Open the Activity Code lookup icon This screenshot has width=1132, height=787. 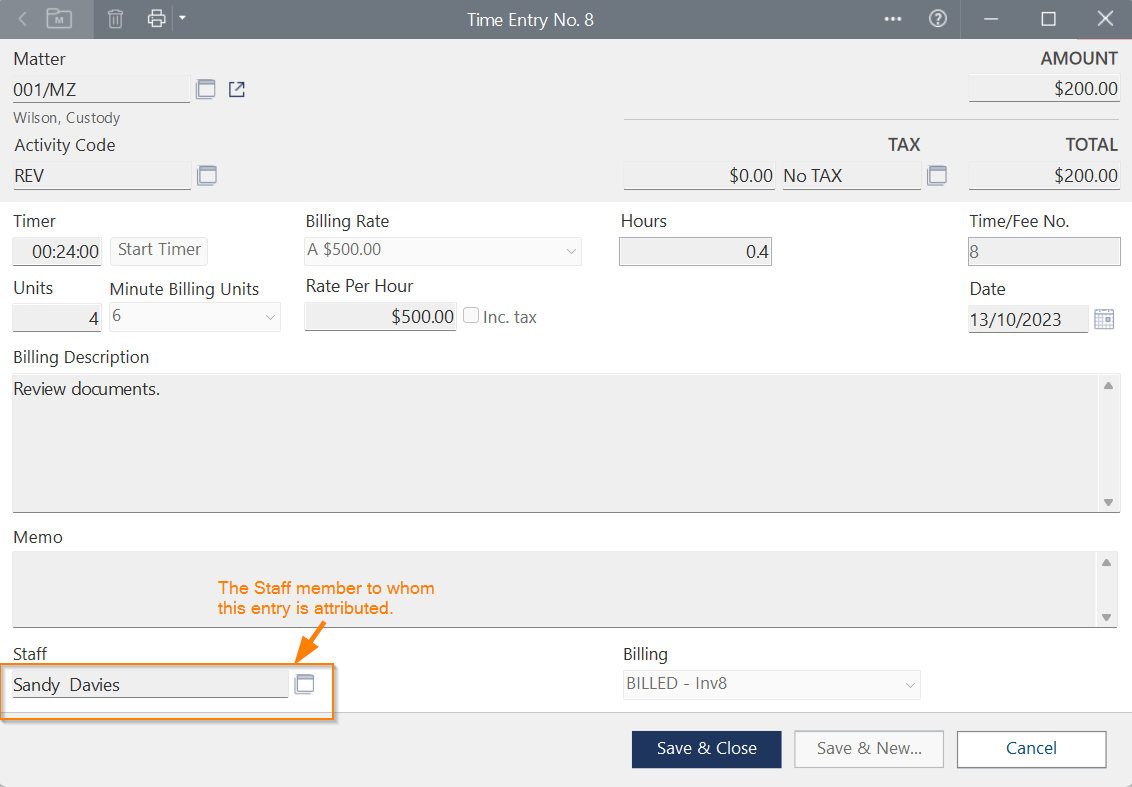pos(207,175)
